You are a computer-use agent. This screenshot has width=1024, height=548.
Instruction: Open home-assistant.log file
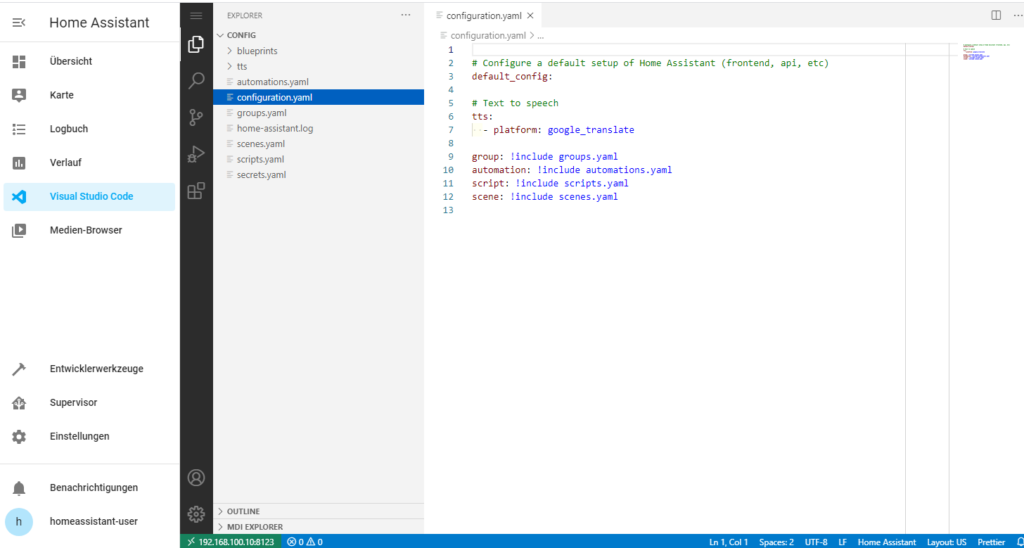(318, 129)
